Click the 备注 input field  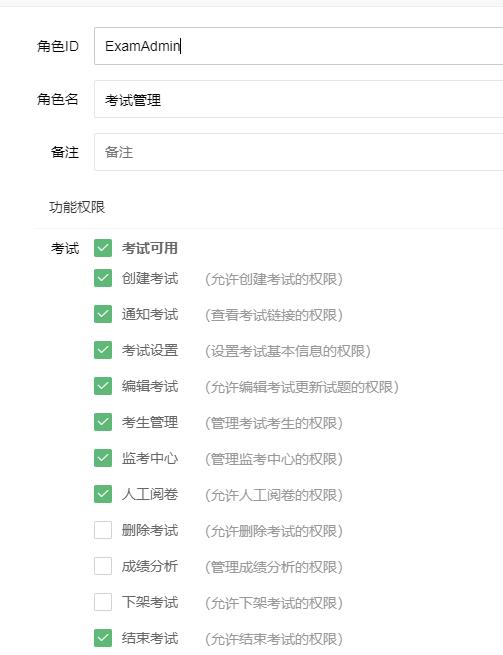click(299, 152)
